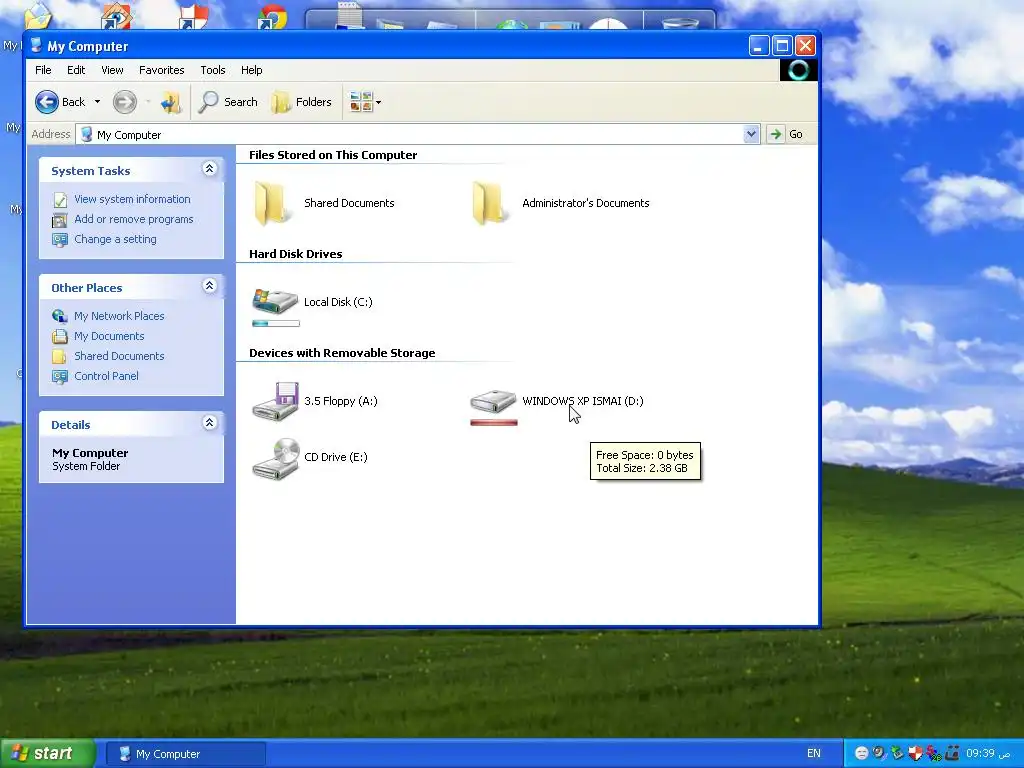Open the Search toolbar button
1024x768 pixels.
pos(229,102)
